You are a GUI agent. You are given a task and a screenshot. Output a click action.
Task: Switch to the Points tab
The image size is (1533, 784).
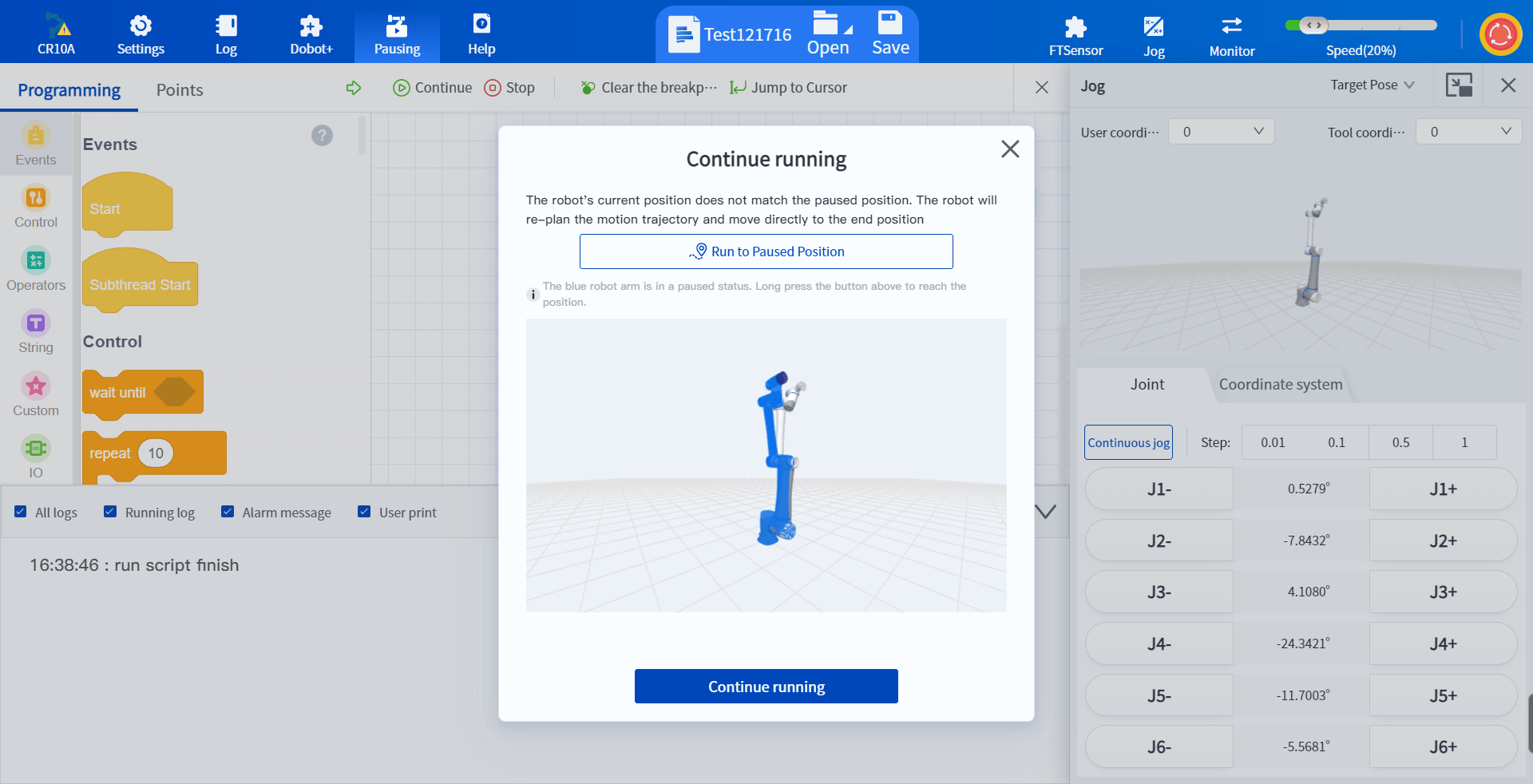[180, 90]
